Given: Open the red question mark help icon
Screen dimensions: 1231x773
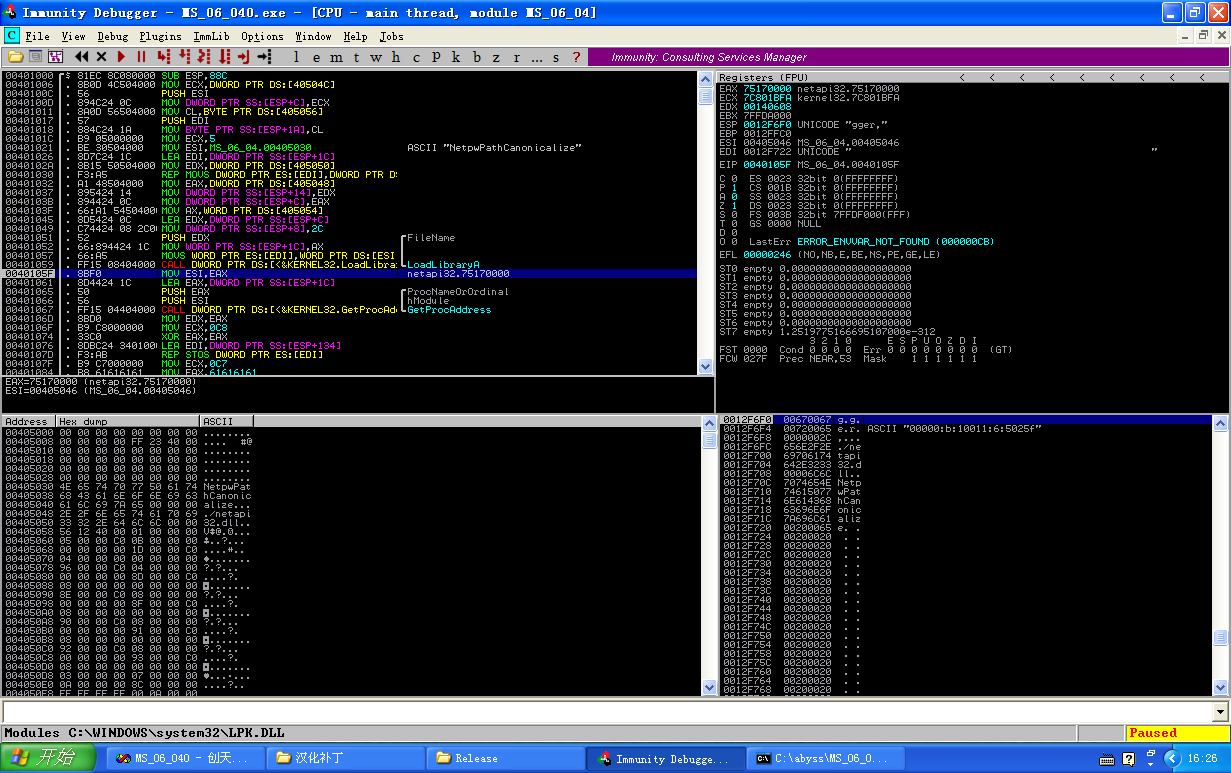Looking at the screenshot, I should (575, 57).
